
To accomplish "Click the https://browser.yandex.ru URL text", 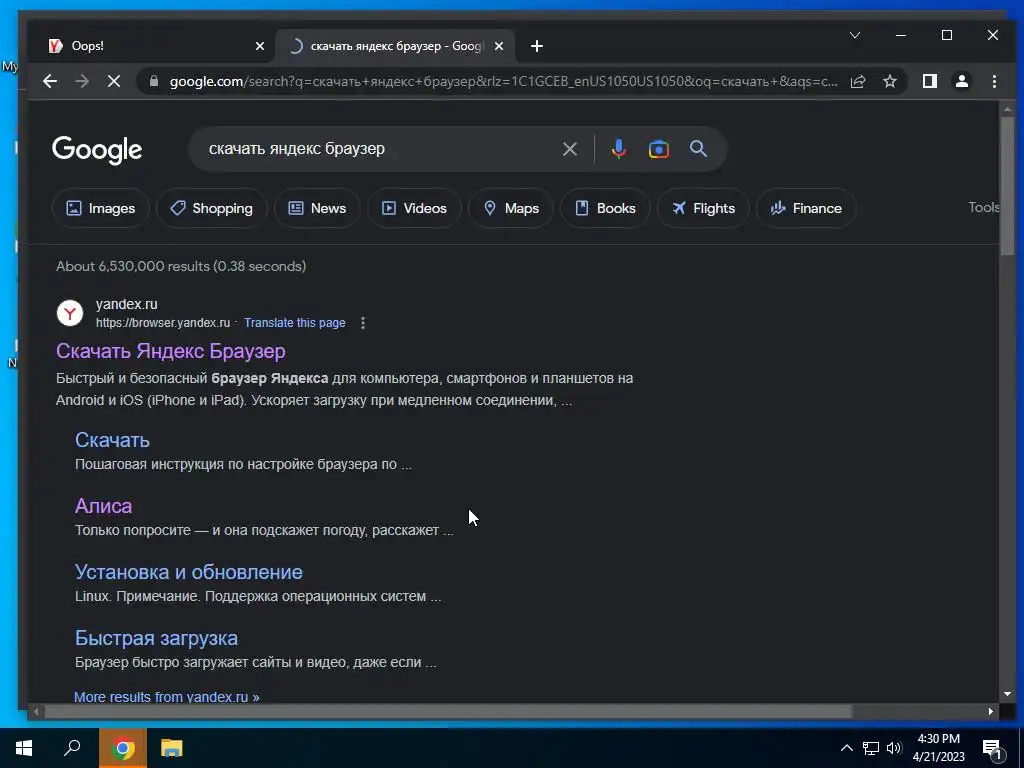I will [163, 323].
